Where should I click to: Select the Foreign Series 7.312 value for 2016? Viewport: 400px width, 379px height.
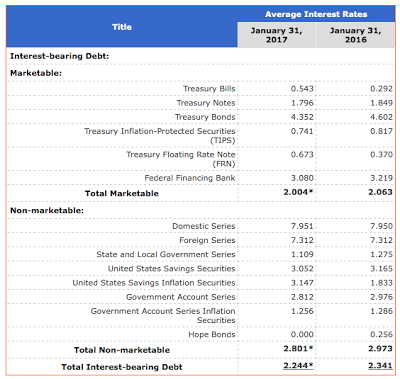click(381, 240)
